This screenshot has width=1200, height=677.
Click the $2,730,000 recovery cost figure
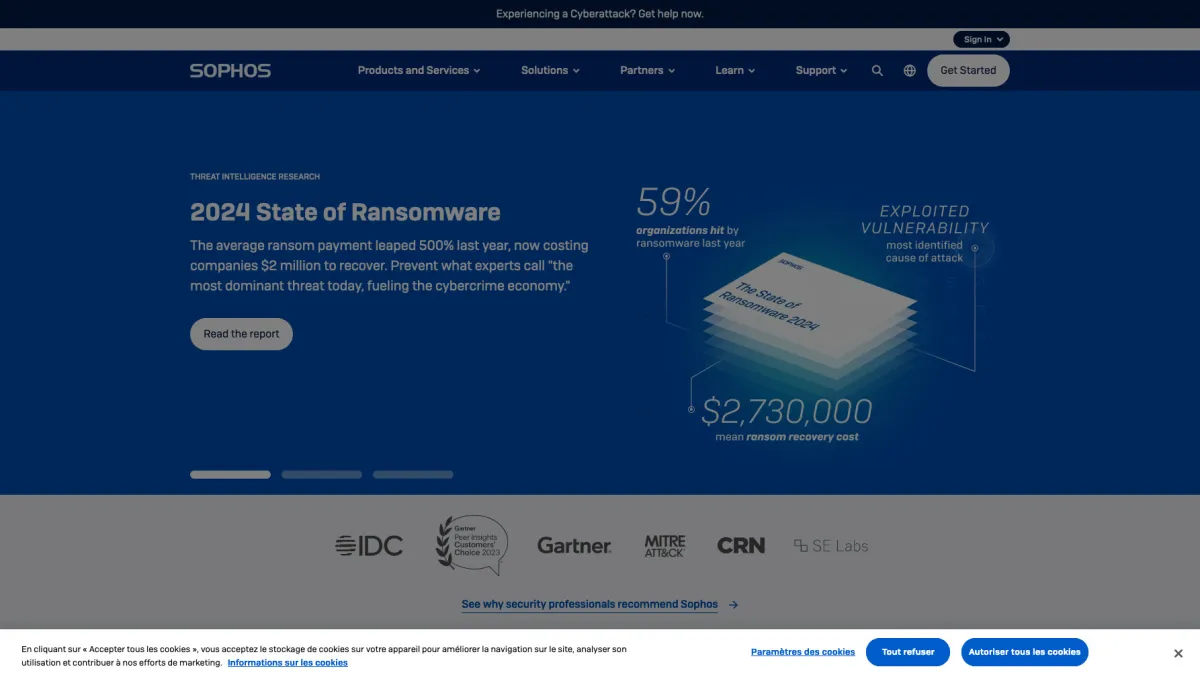[787, 411]
